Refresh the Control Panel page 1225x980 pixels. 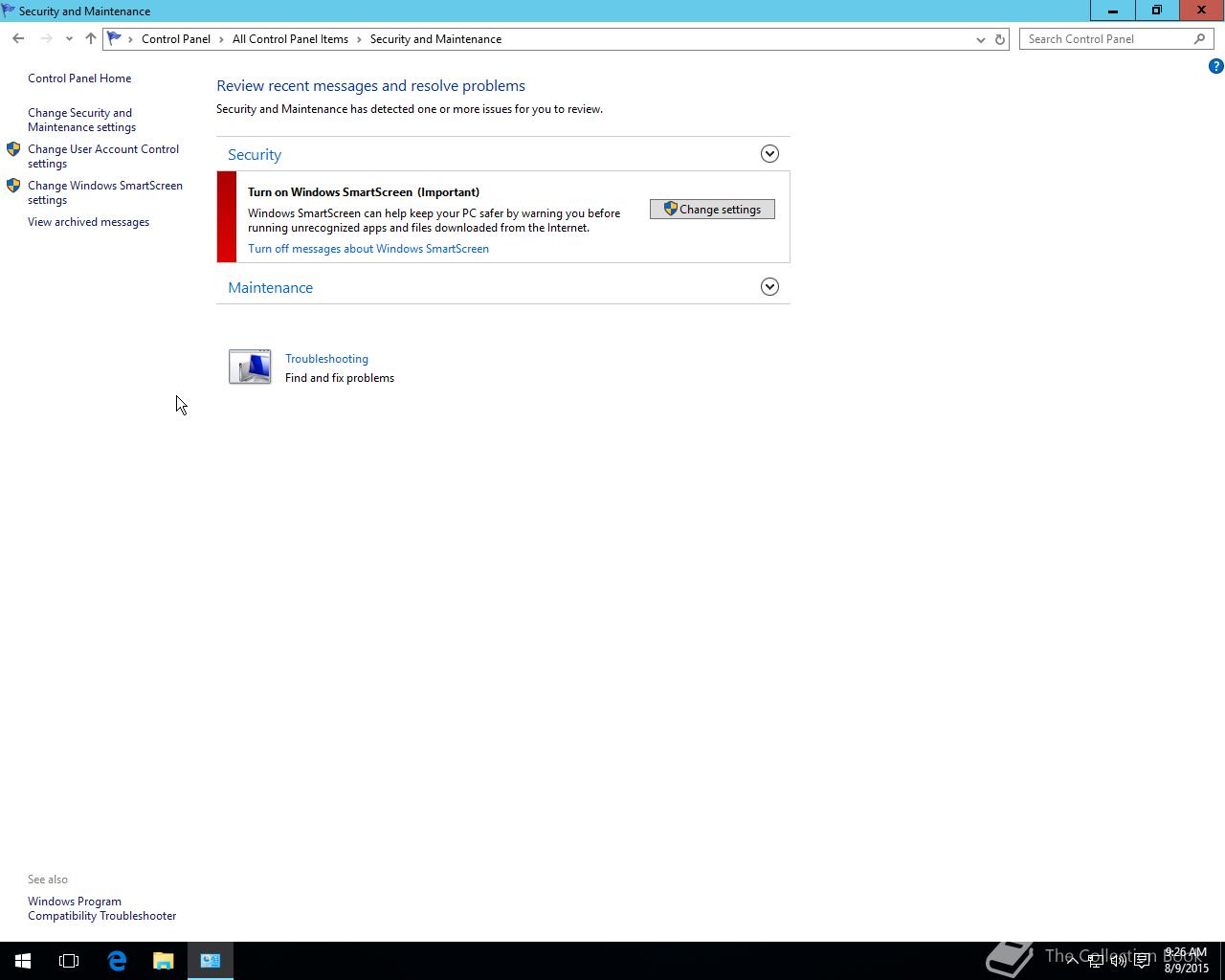1000,39
